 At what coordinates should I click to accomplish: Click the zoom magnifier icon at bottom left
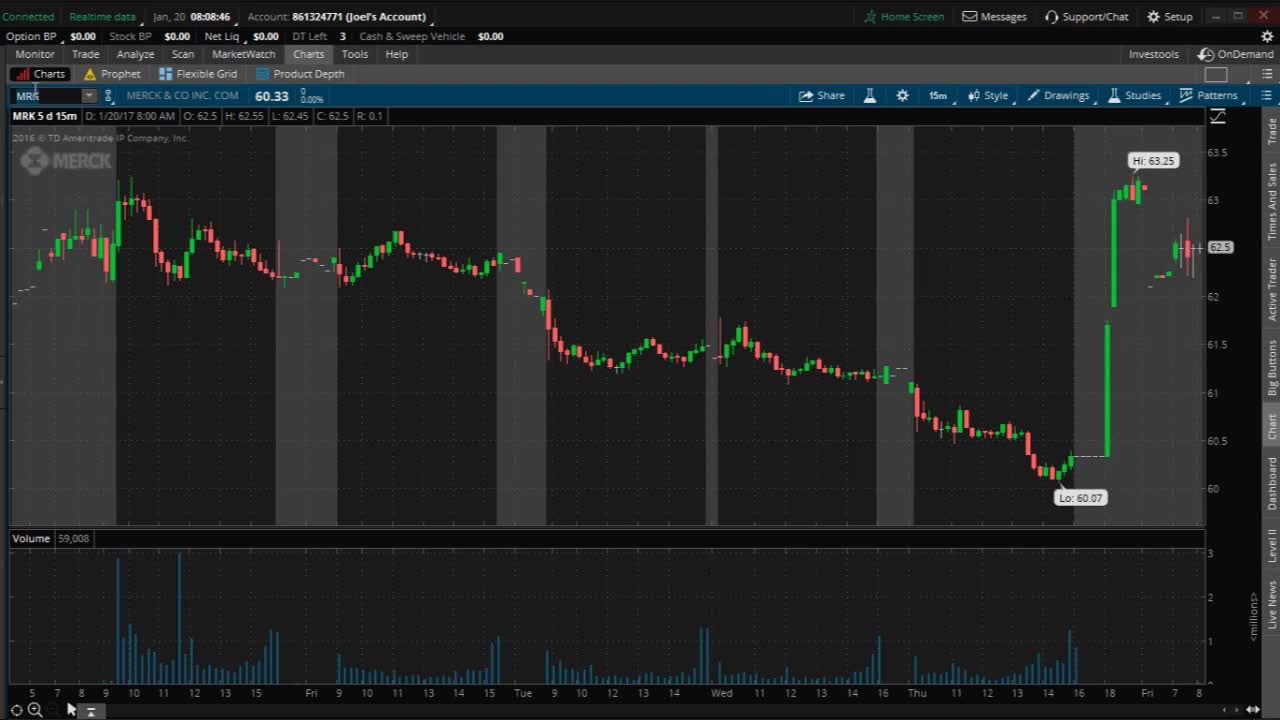point(35,710)
